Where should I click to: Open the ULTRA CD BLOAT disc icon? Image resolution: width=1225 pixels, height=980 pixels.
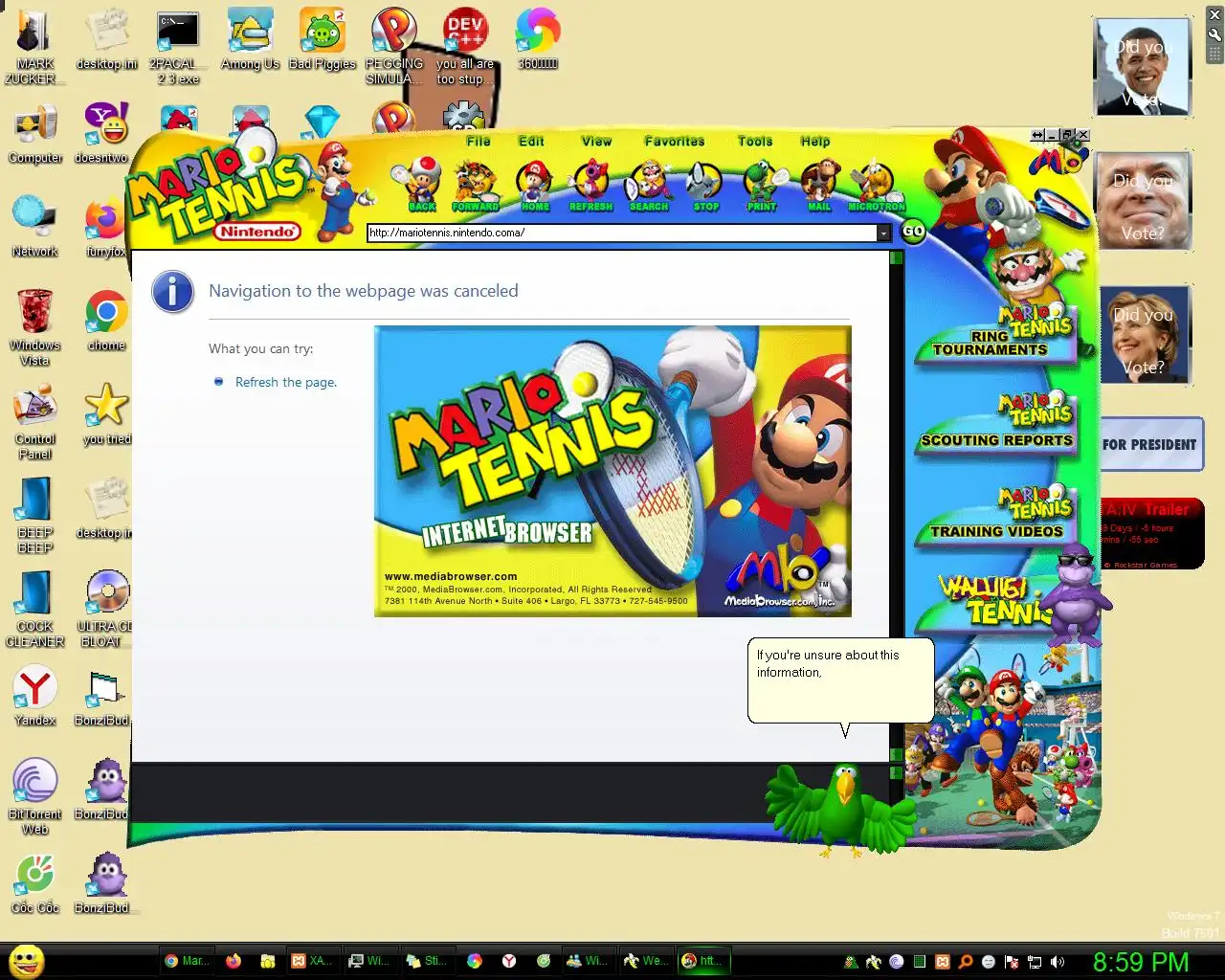click(x=104, y=610)
